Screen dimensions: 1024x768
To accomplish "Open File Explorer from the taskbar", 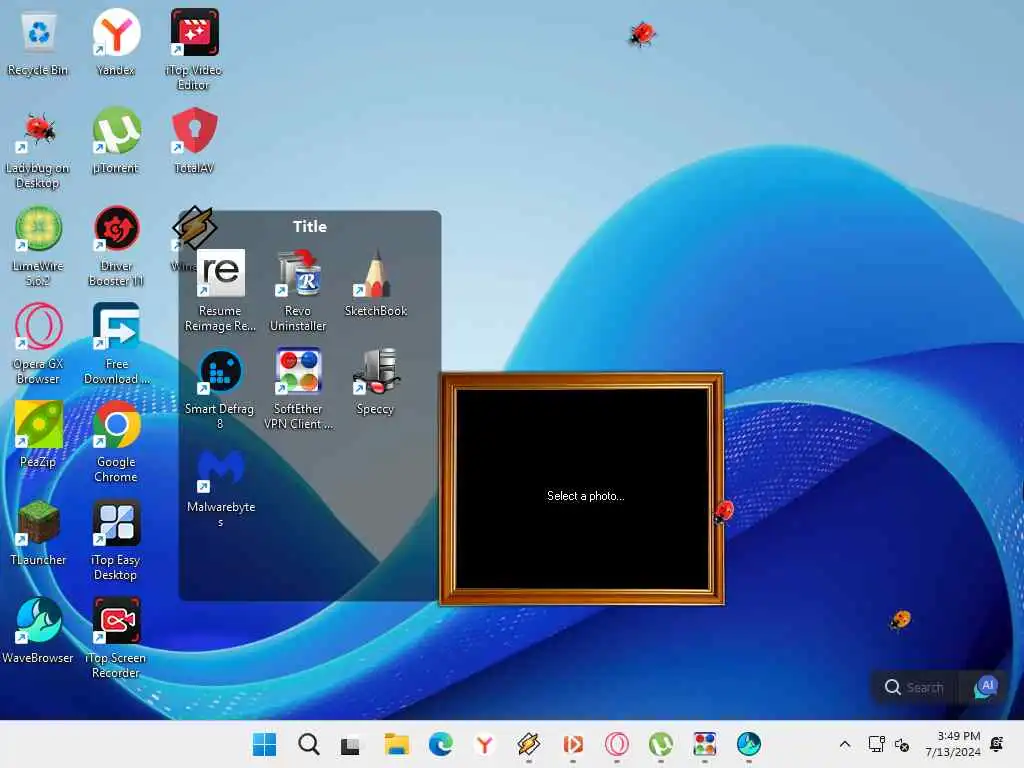I will pos(396,744).
